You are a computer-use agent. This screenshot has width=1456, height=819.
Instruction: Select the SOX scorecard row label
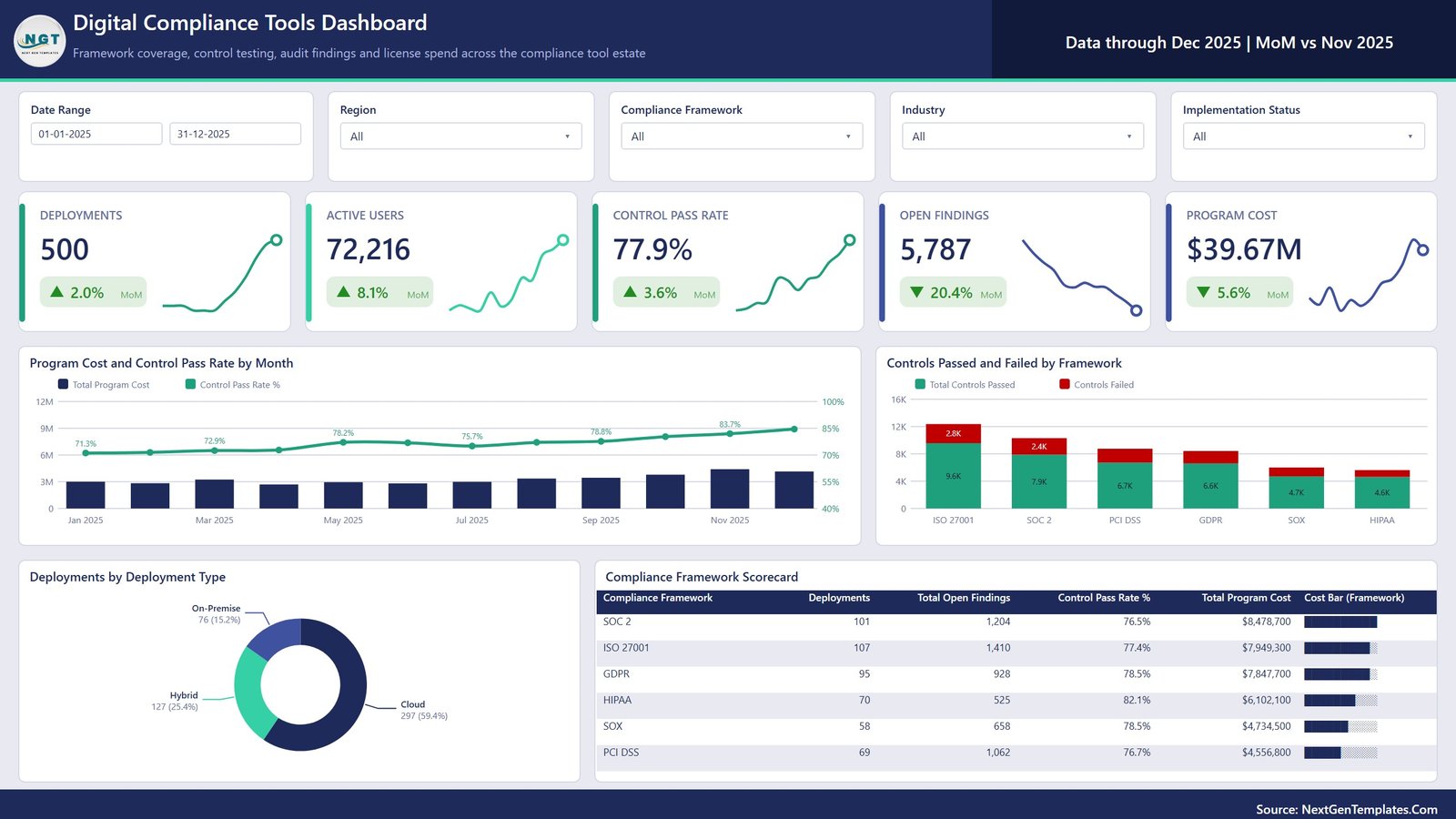[x=612, y=727]
